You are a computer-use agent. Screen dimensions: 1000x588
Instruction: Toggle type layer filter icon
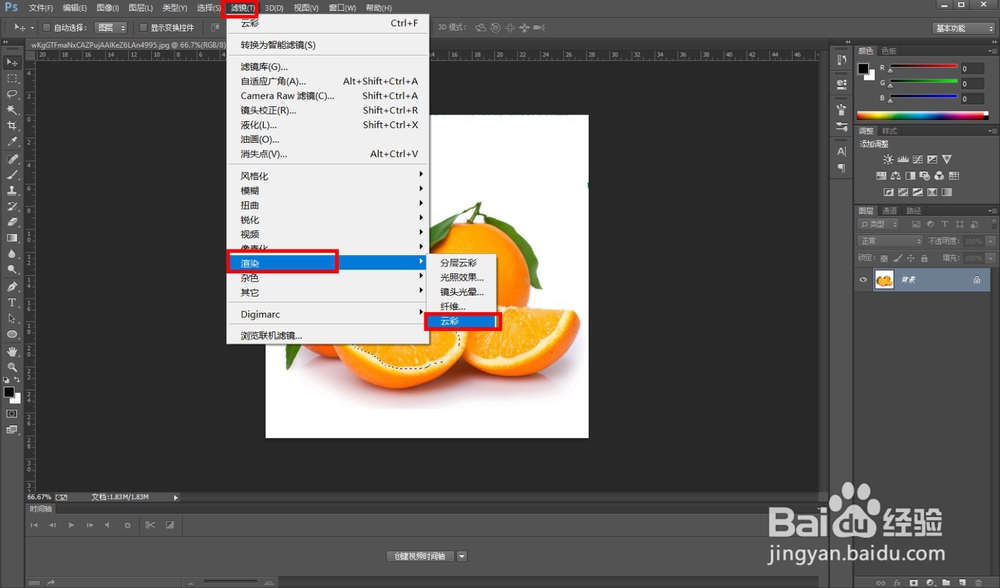(x=945, y=224)
